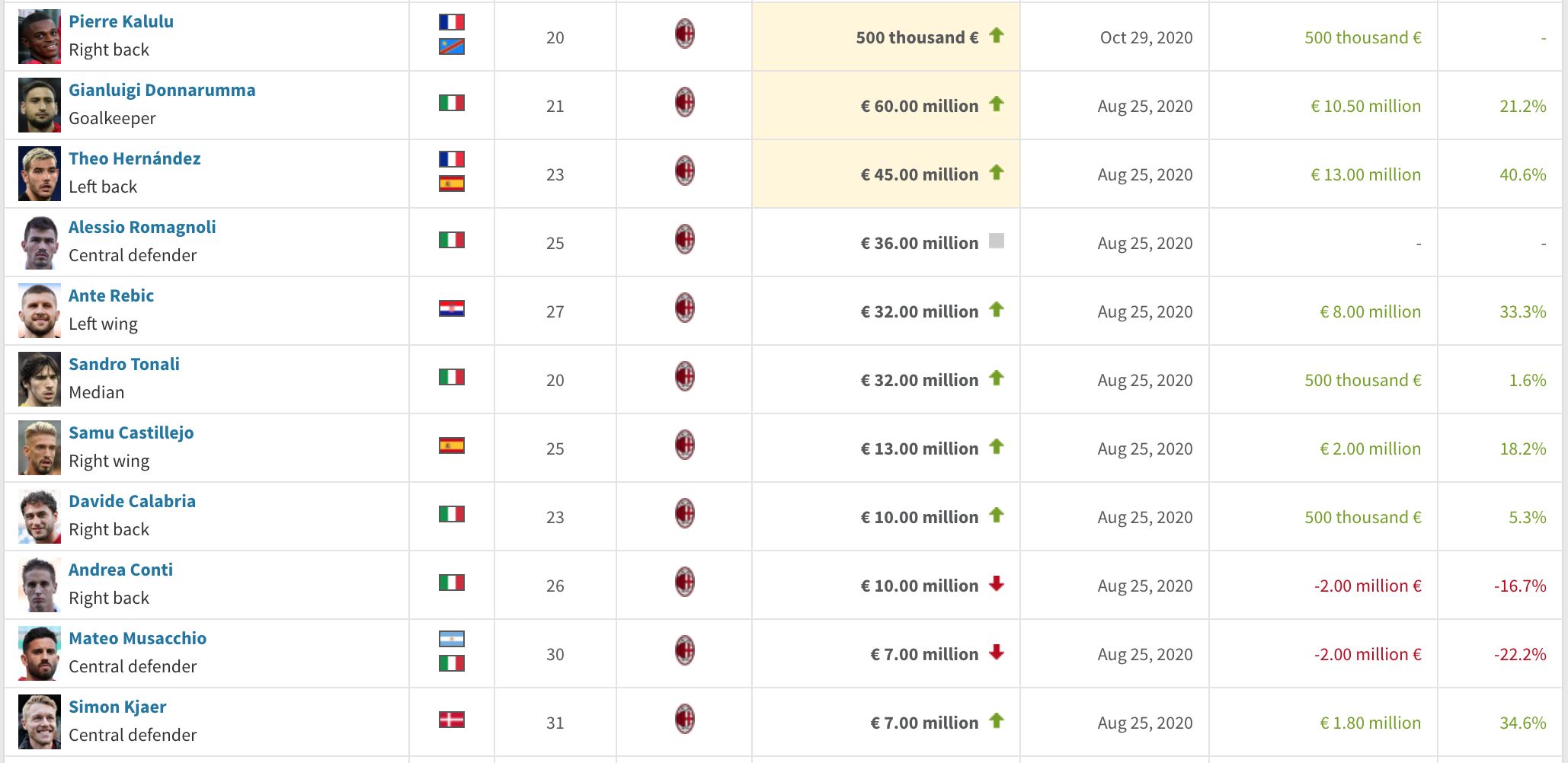Click Andrea Conti's portrait photo
The image size is (1568, 763).
point(40,585)
